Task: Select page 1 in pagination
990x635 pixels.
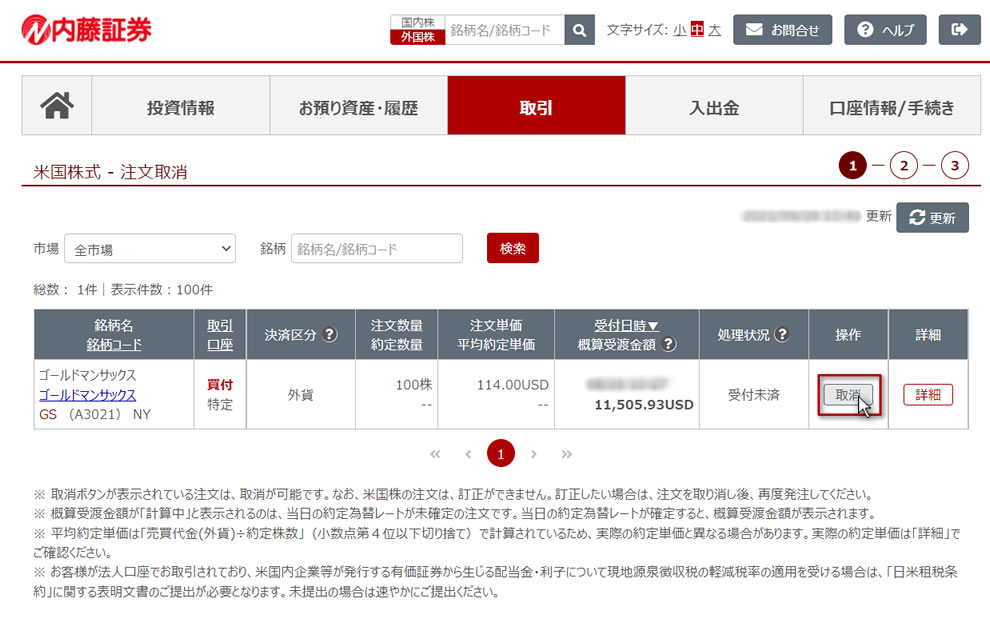Action: (501, 454)
